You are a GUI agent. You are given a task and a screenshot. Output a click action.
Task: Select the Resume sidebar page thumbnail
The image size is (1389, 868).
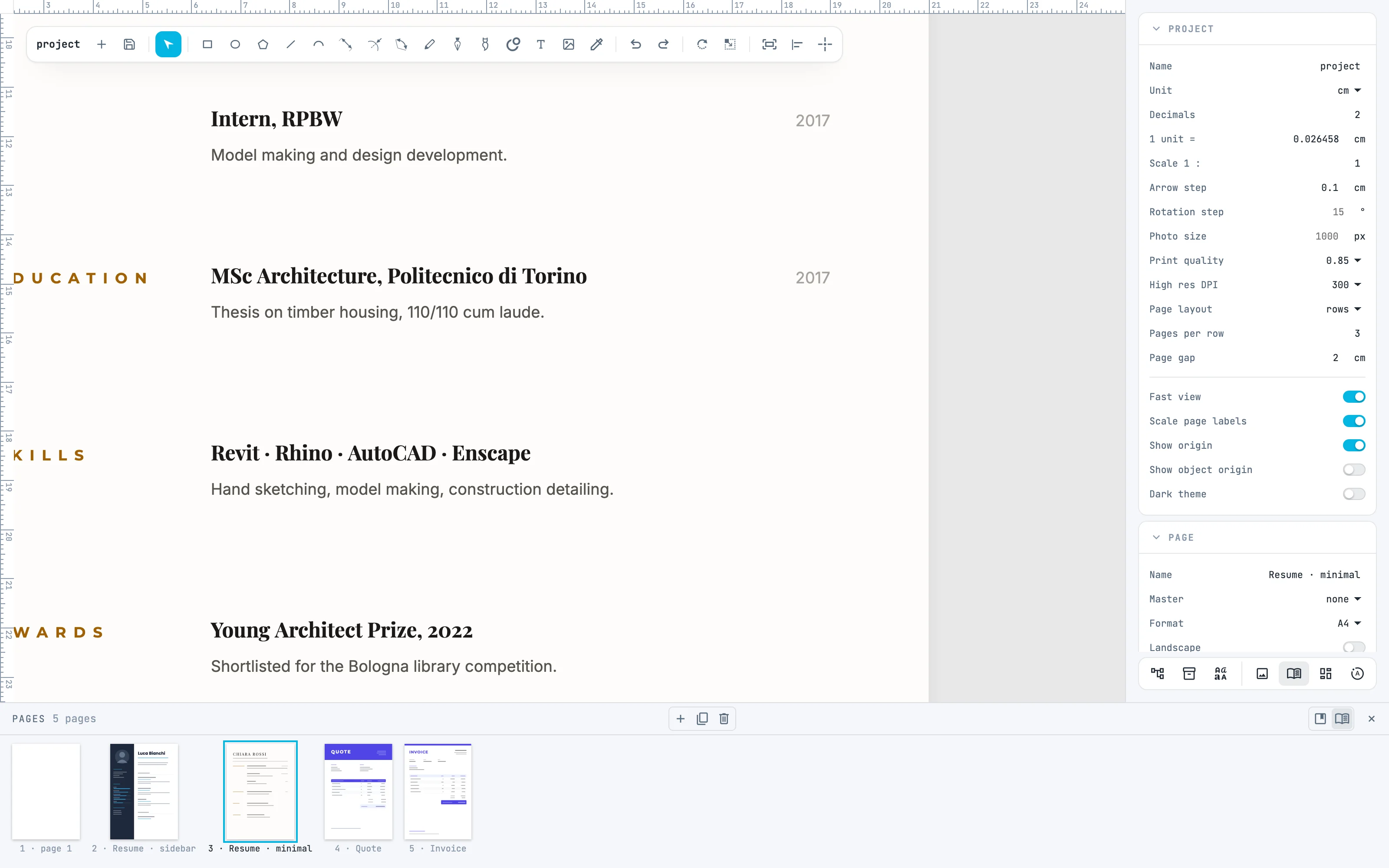pyautogui.click(x=144, y=792)
